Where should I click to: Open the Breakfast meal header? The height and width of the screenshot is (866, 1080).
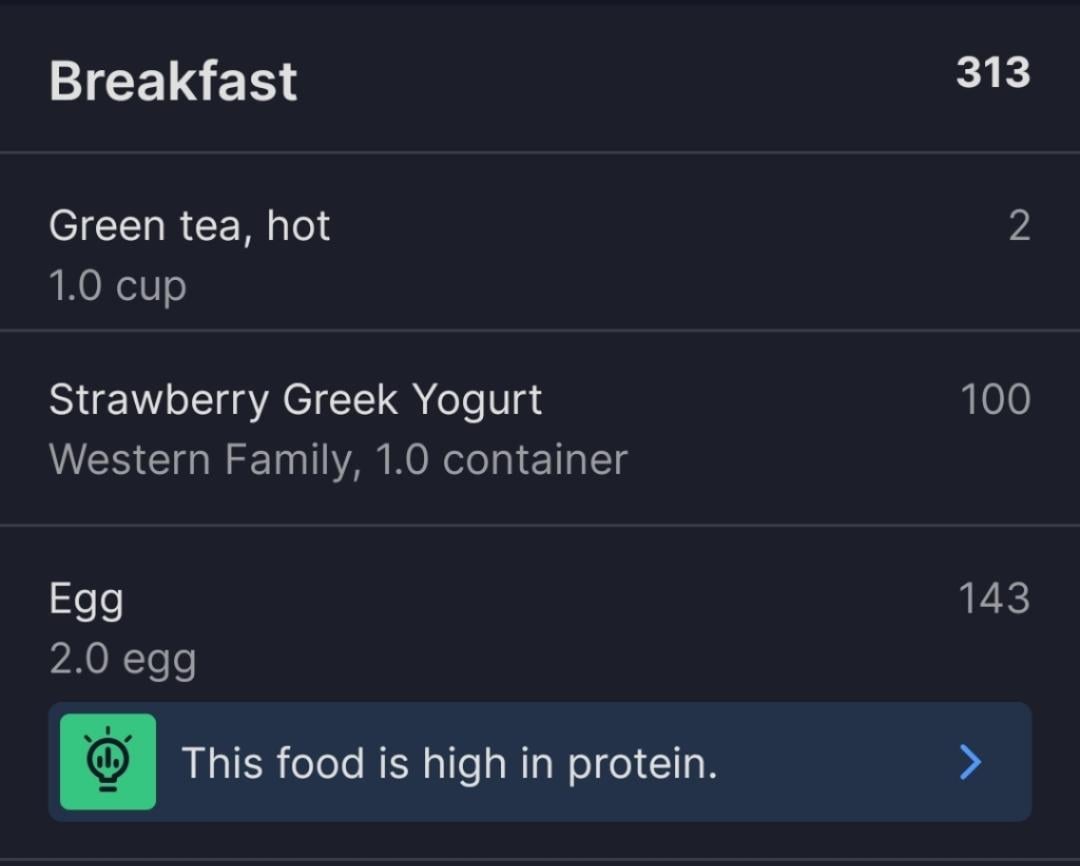click(540, 77)
